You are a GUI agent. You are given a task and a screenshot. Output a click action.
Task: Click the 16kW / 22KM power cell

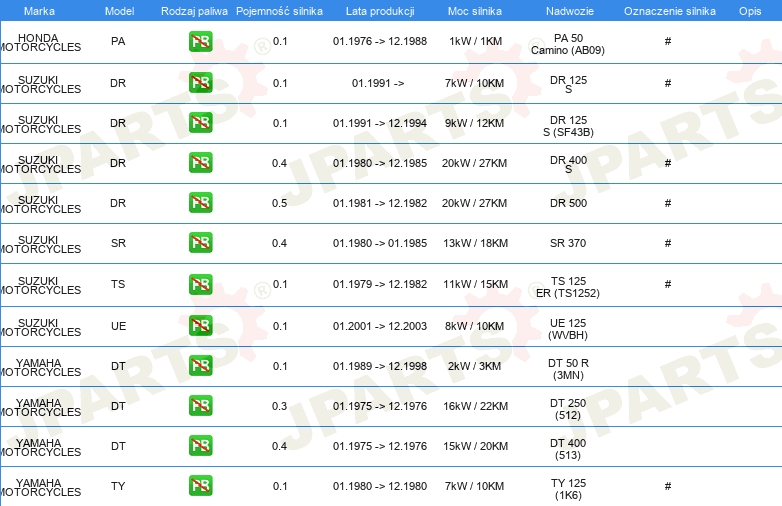tap(475, 406)
